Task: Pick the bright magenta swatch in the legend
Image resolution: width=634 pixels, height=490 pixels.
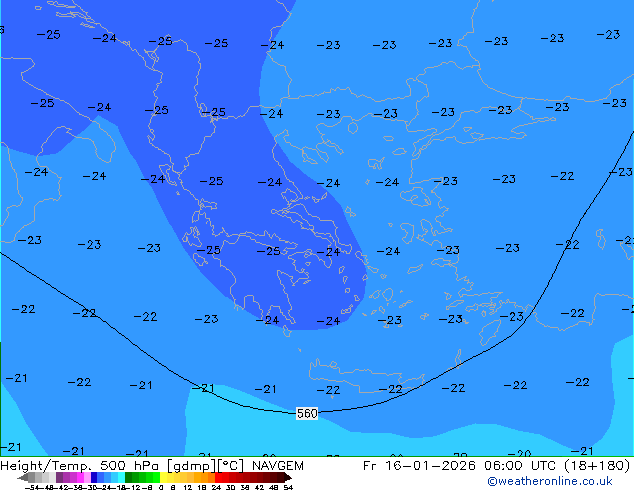Action: click(80, 477)
